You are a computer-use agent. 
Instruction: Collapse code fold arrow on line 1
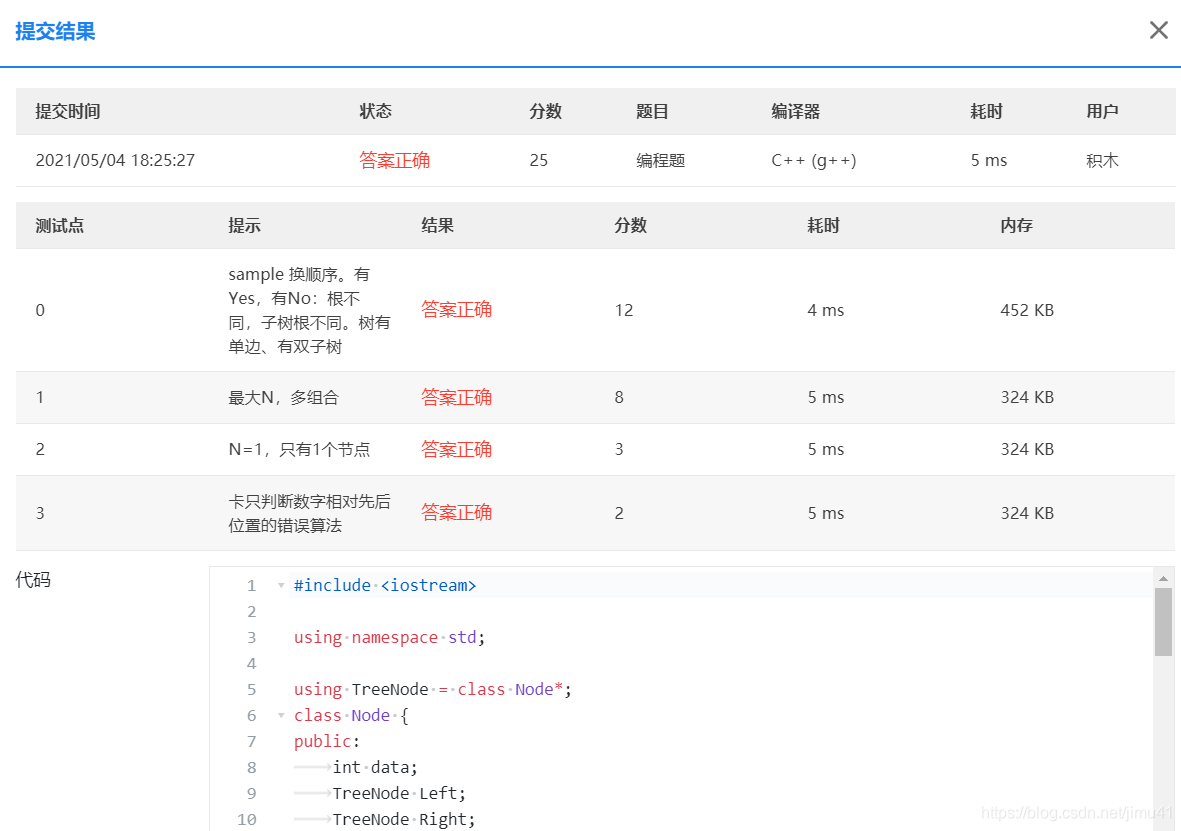tap(281, 585)
